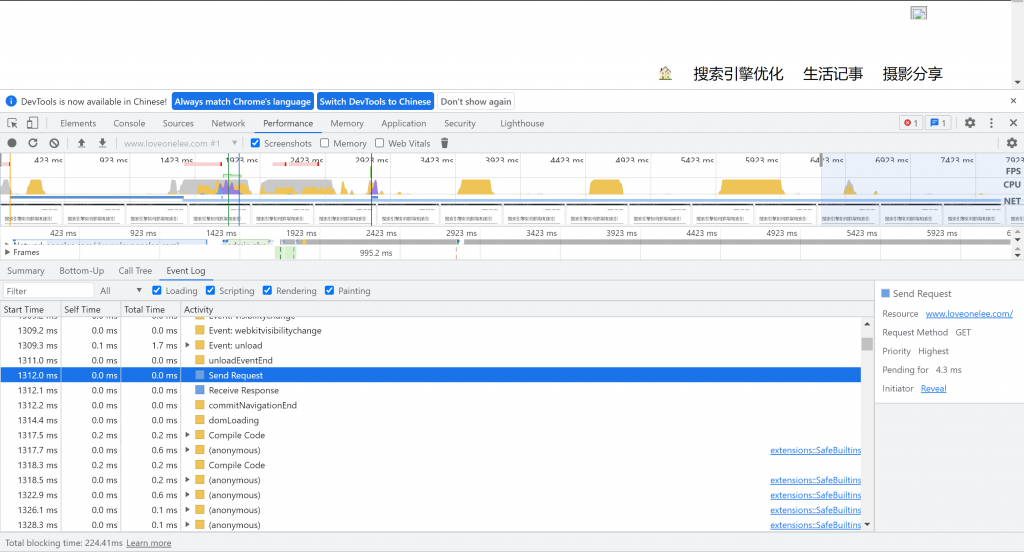Expand the (anonymous) row at 1322.9 ms
1024x552 pixels.
click(187, 495)
